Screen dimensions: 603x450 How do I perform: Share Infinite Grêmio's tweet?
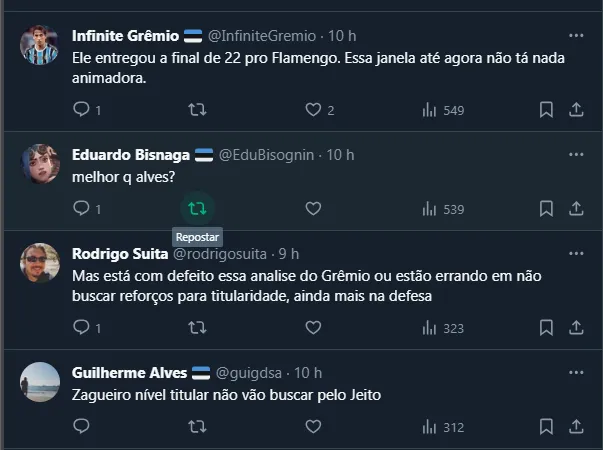coord(576,109)
